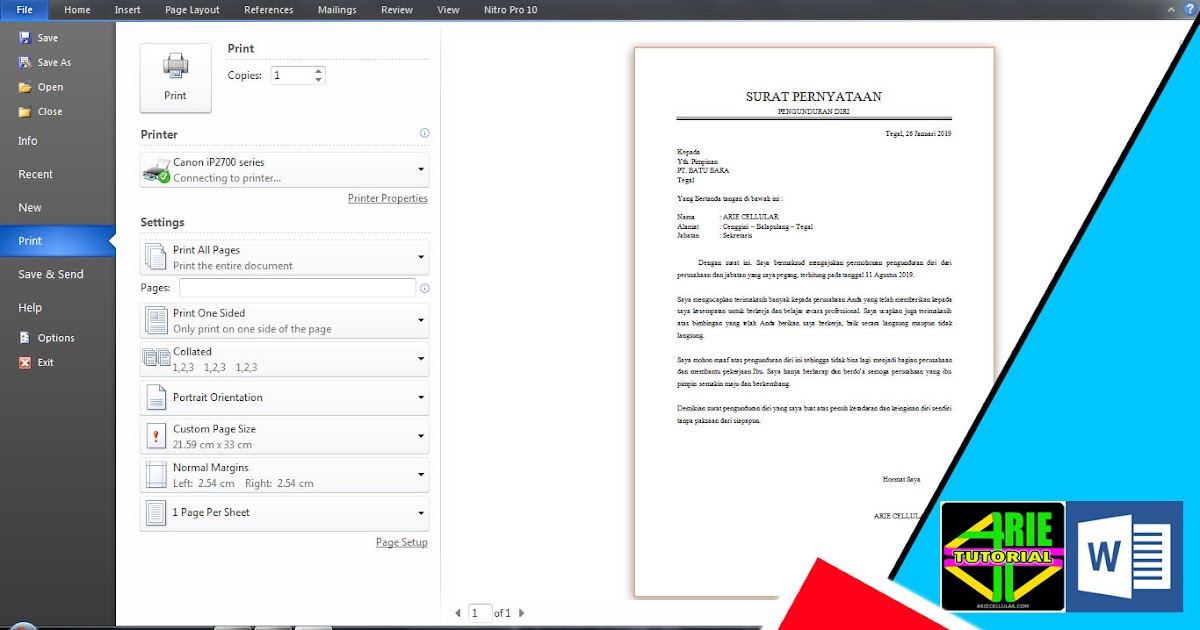This screenshot has height=630, width=1200.
Task: Click the Save As icon
Action: (25, 62)
